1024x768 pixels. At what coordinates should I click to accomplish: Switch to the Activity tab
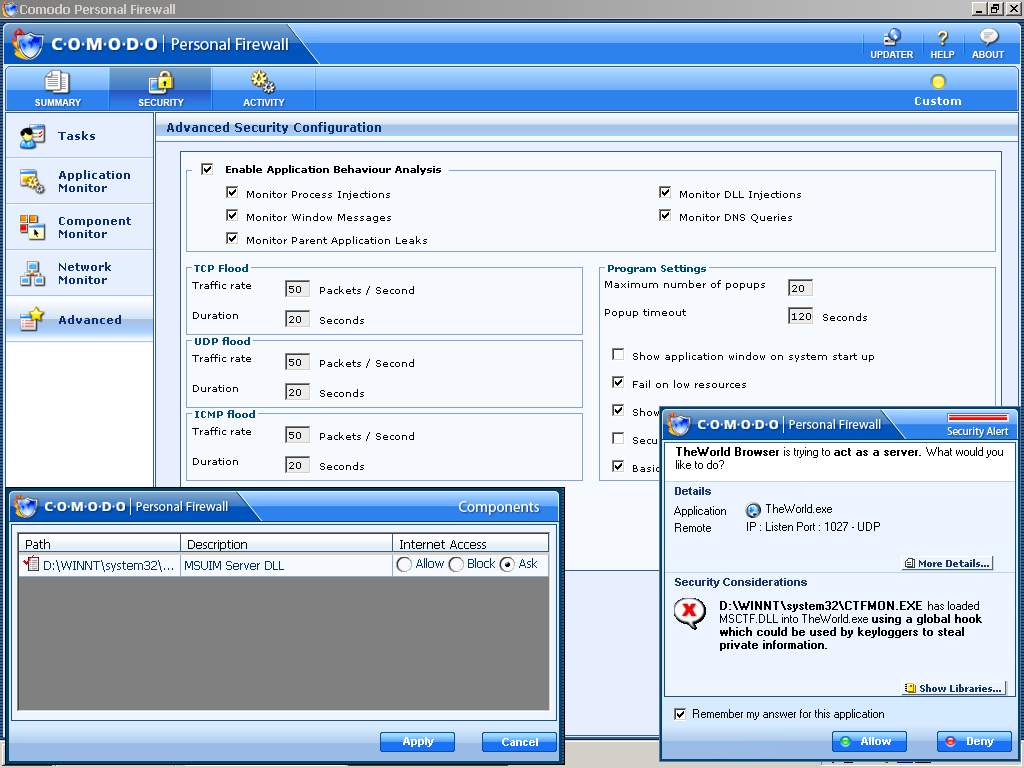tap(263, 88)
